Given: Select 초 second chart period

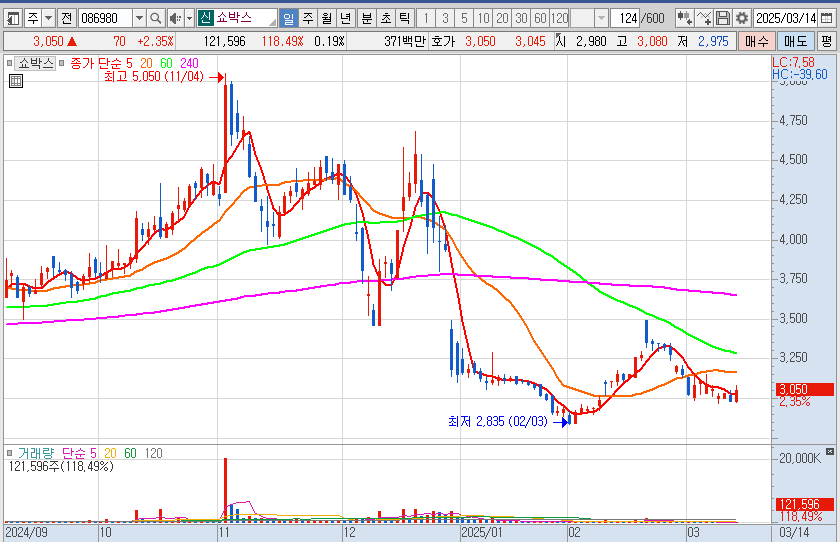Looking at the screenshot, I should (386, 19).
